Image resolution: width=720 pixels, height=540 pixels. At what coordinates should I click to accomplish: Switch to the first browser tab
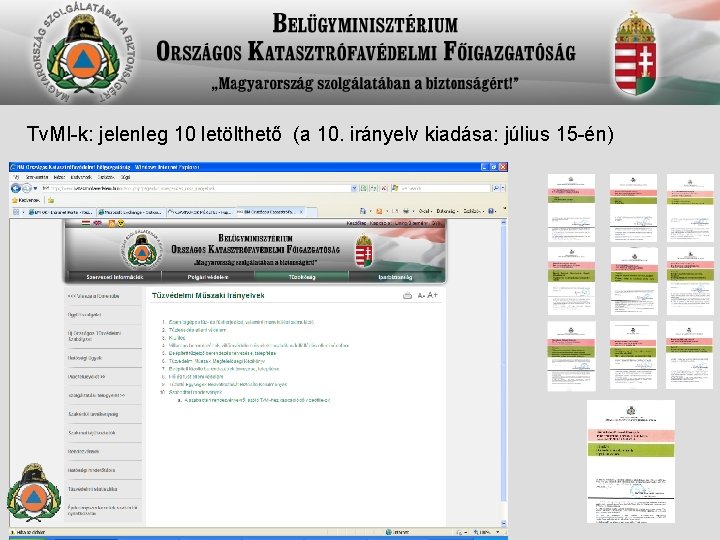[x=61, y=212]
